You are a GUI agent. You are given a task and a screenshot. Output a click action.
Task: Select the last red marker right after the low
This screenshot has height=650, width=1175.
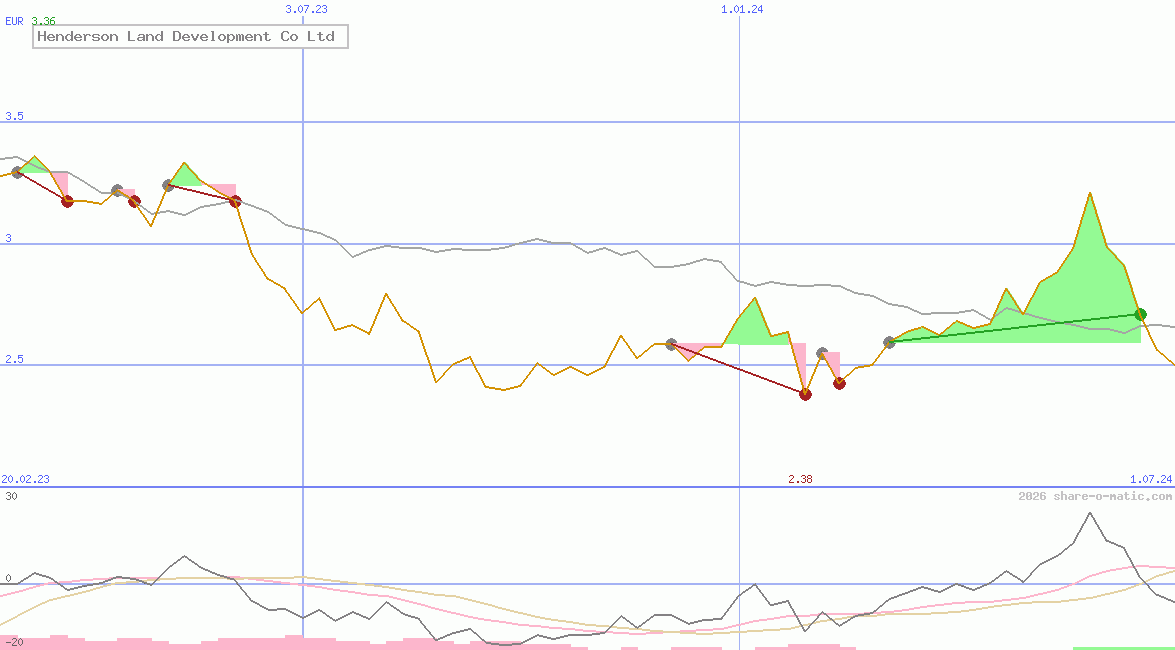839,383
